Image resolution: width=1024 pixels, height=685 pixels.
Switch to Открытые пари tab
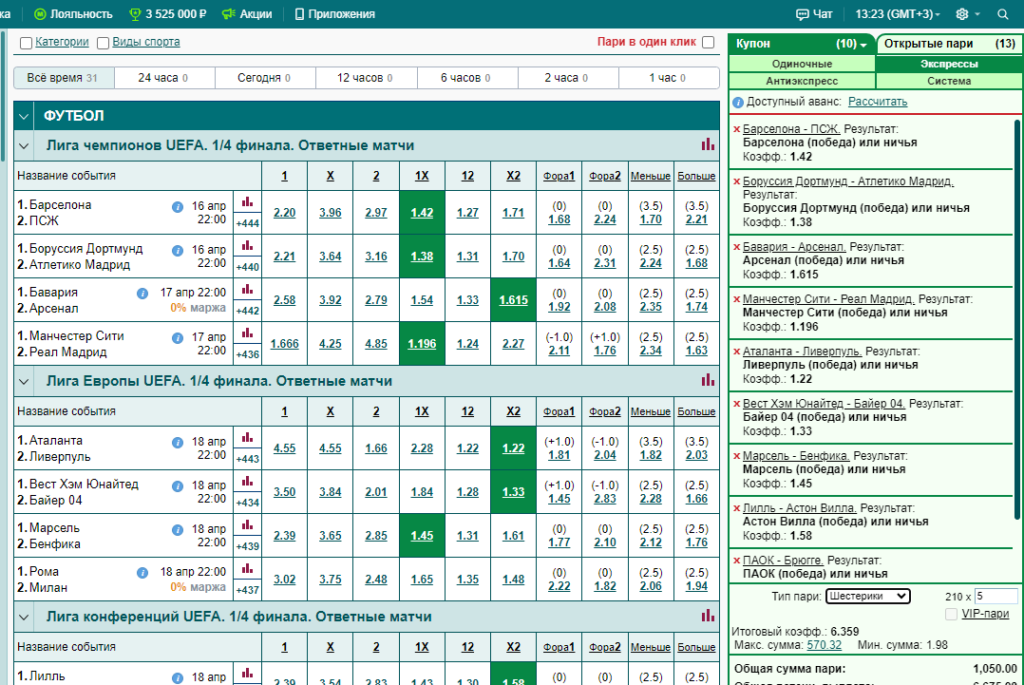[x=949, y=44]
